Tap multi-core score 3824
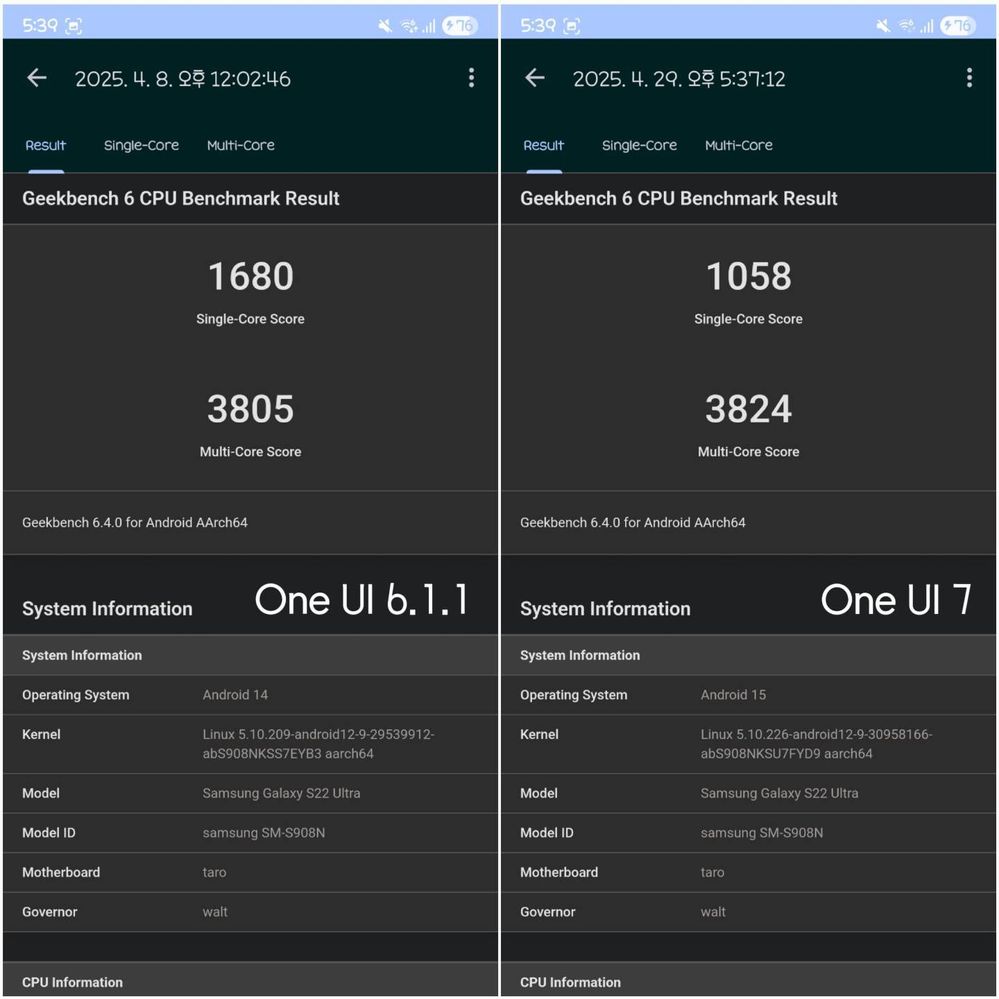The height and width of the screenshot is (999, 999). [x=749, y=409]
